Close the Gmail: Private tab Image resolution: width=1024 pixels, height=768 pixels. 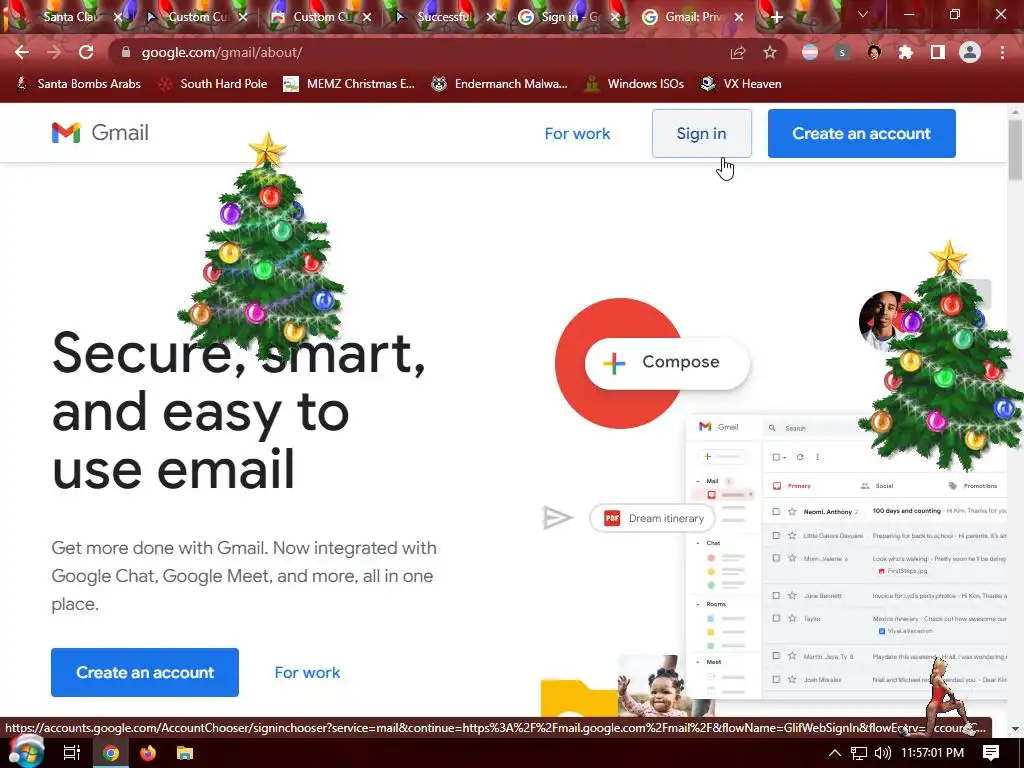739,18
